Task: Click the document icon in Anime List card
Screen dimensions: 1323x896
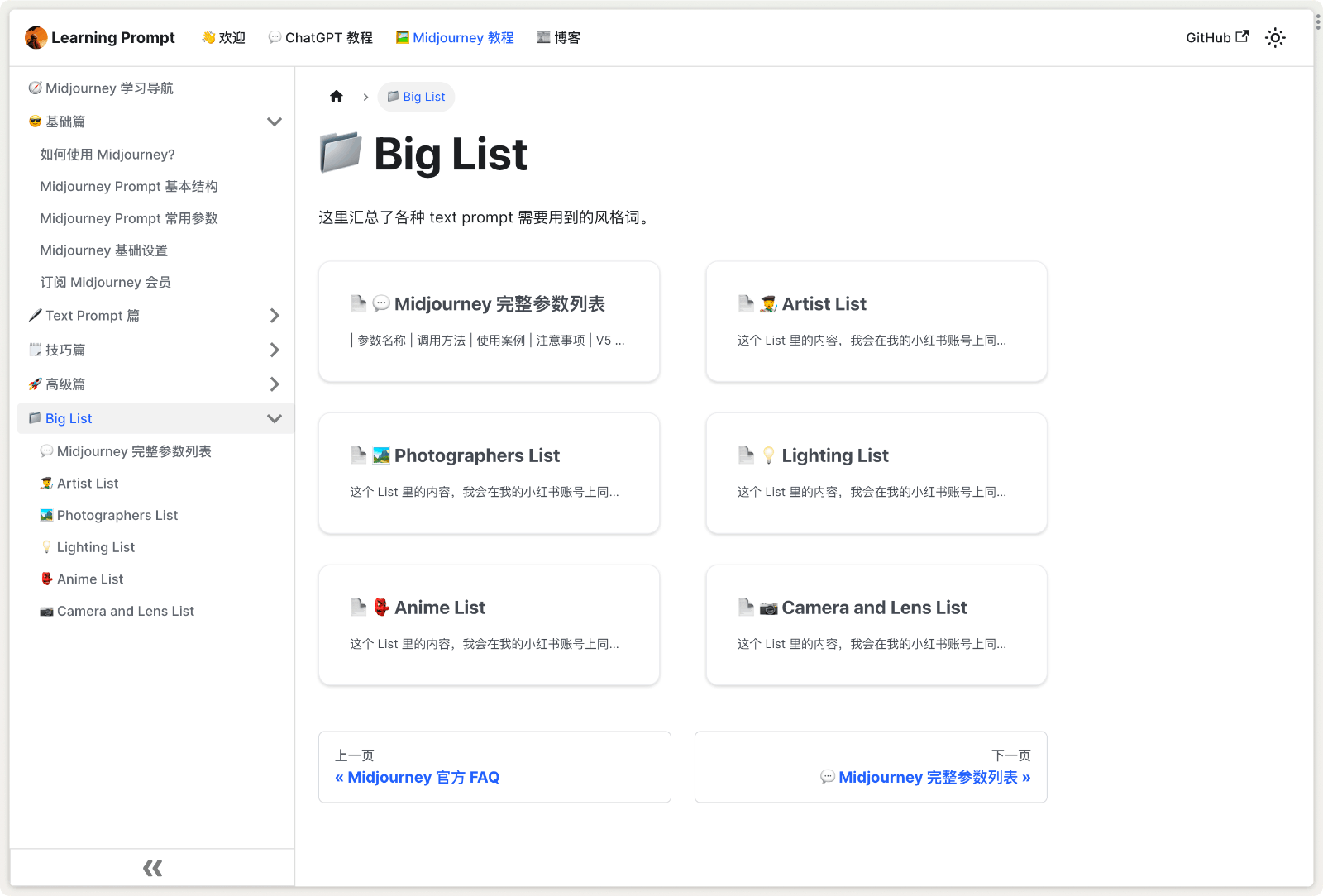Action: pyautogui.click(x=358, y=608)
